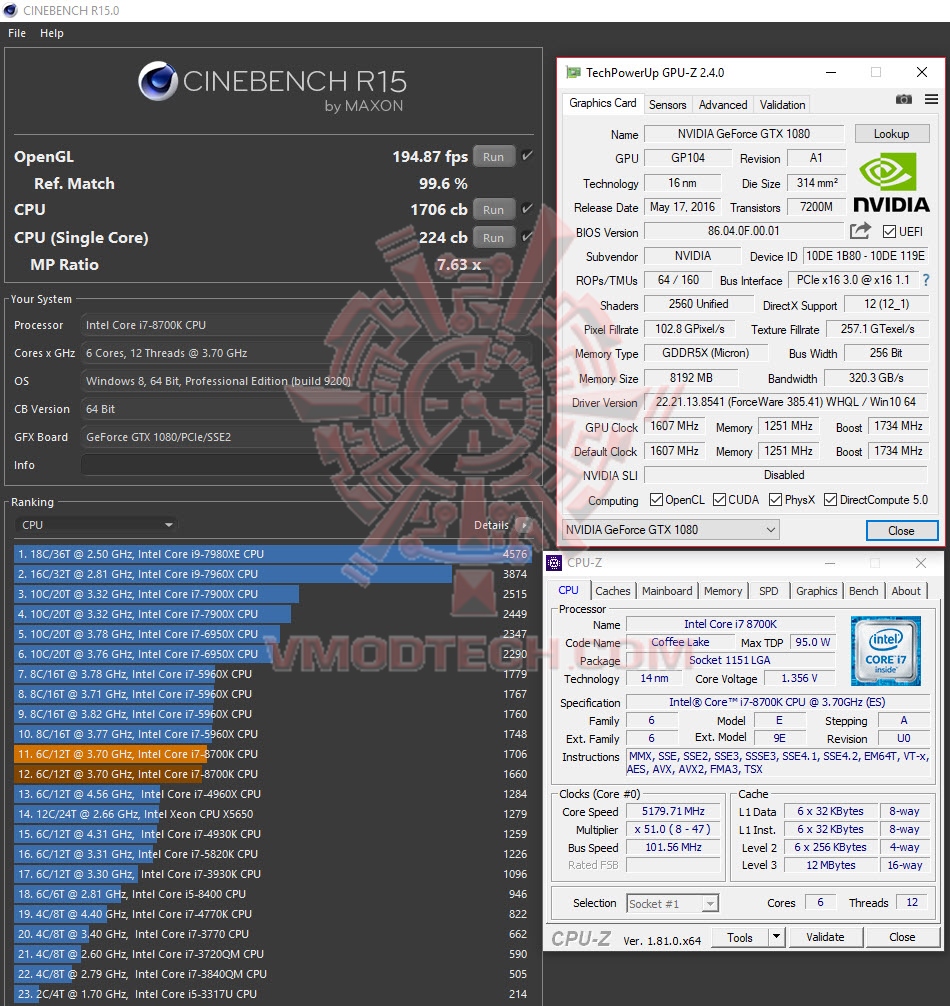Select ranking row 12 i7-8700K 1660

click(x=272, y=774)
